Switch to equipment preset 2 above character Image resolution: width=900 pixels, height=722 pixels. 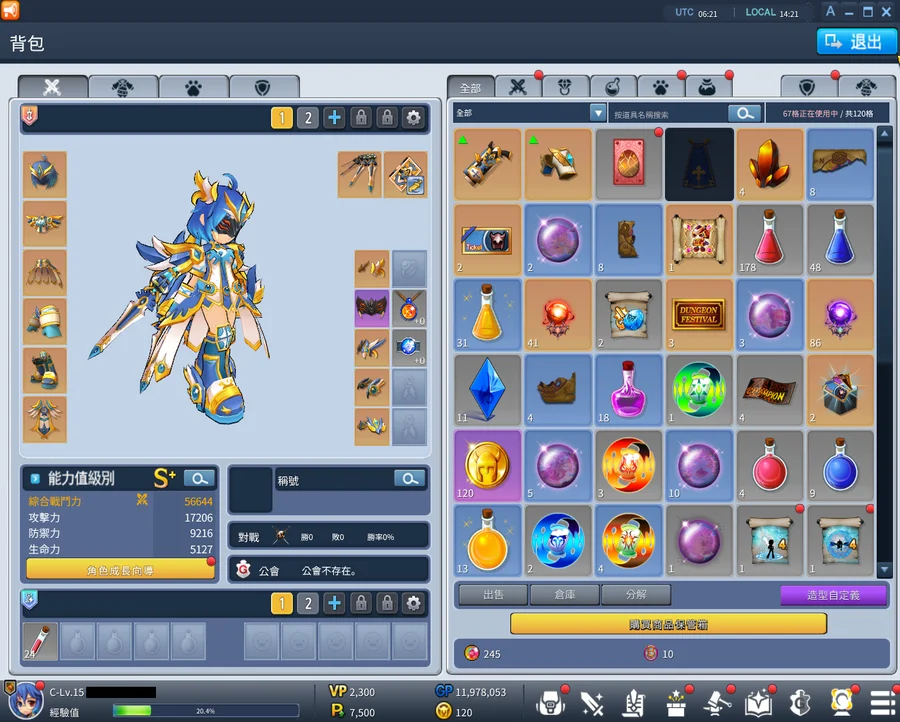click(308, 118)
